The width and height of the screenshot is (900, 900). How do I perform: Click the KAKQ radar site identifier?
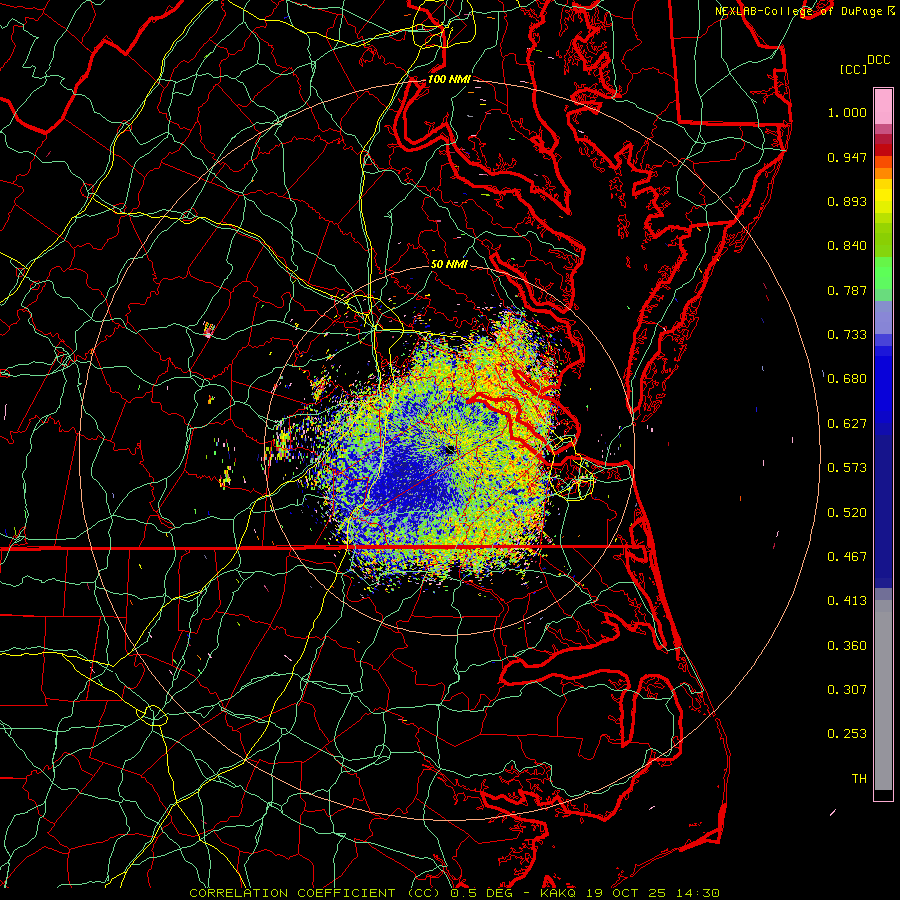tap(557, 893)
